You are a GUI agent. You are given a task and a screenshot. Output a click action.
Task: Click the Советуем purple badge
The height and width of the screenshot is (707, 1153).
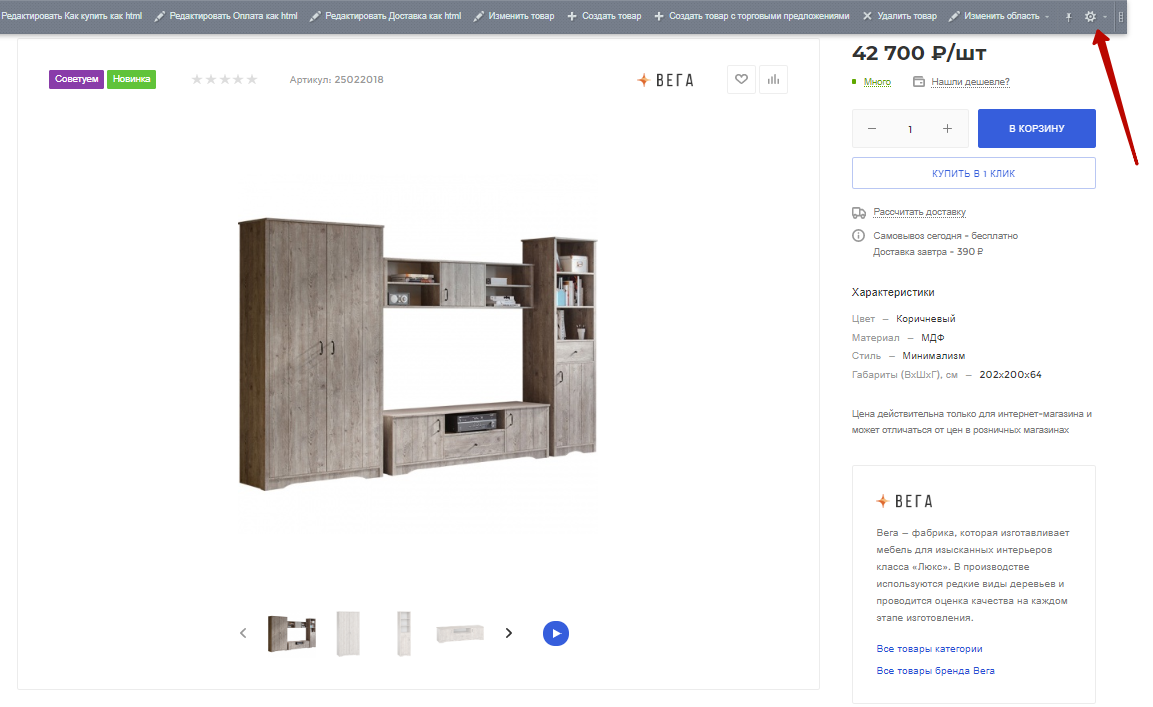(76, 79)
